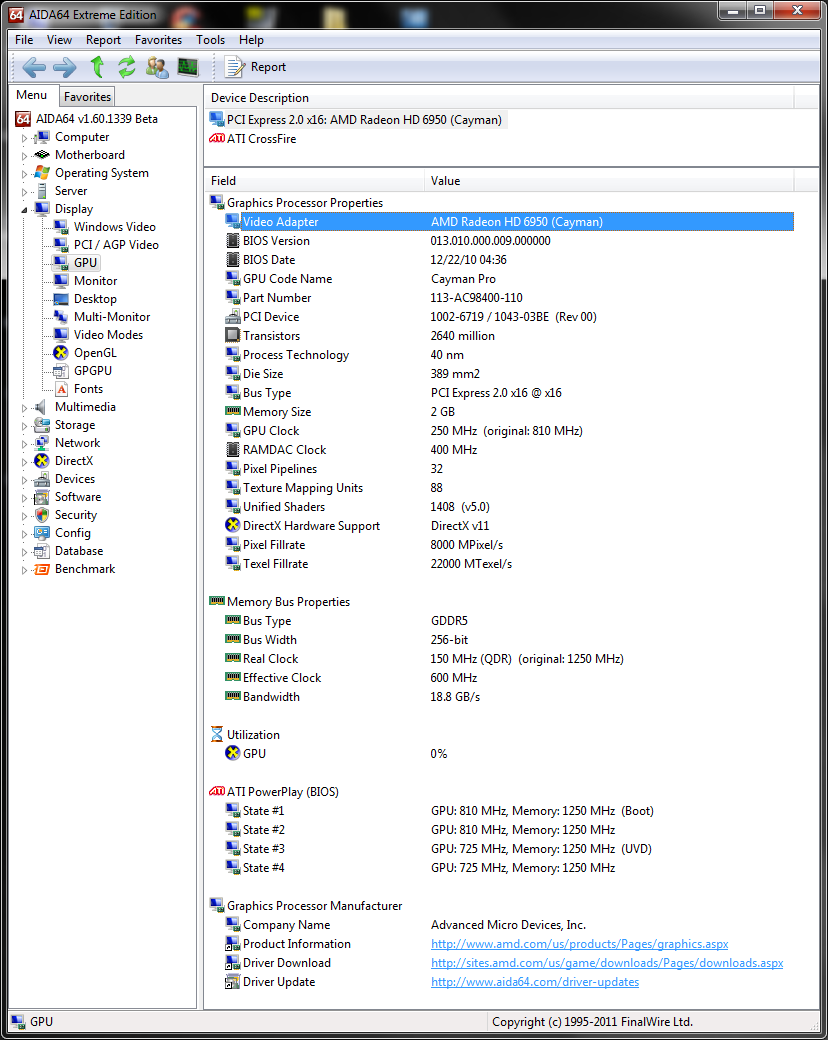Select Multi-Monitor tree item

[x=111, y=316]
